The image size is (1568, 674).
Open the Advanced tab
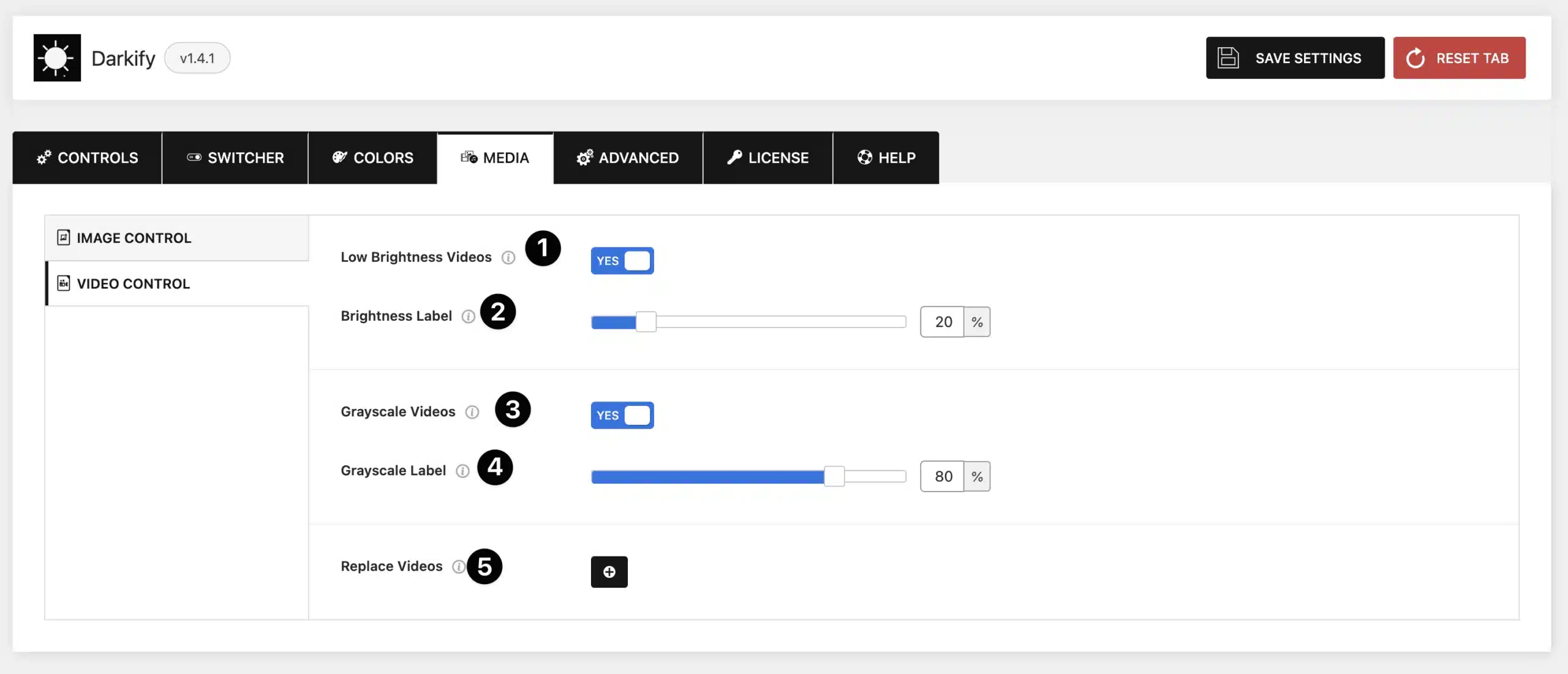click(x=628, y=158)
